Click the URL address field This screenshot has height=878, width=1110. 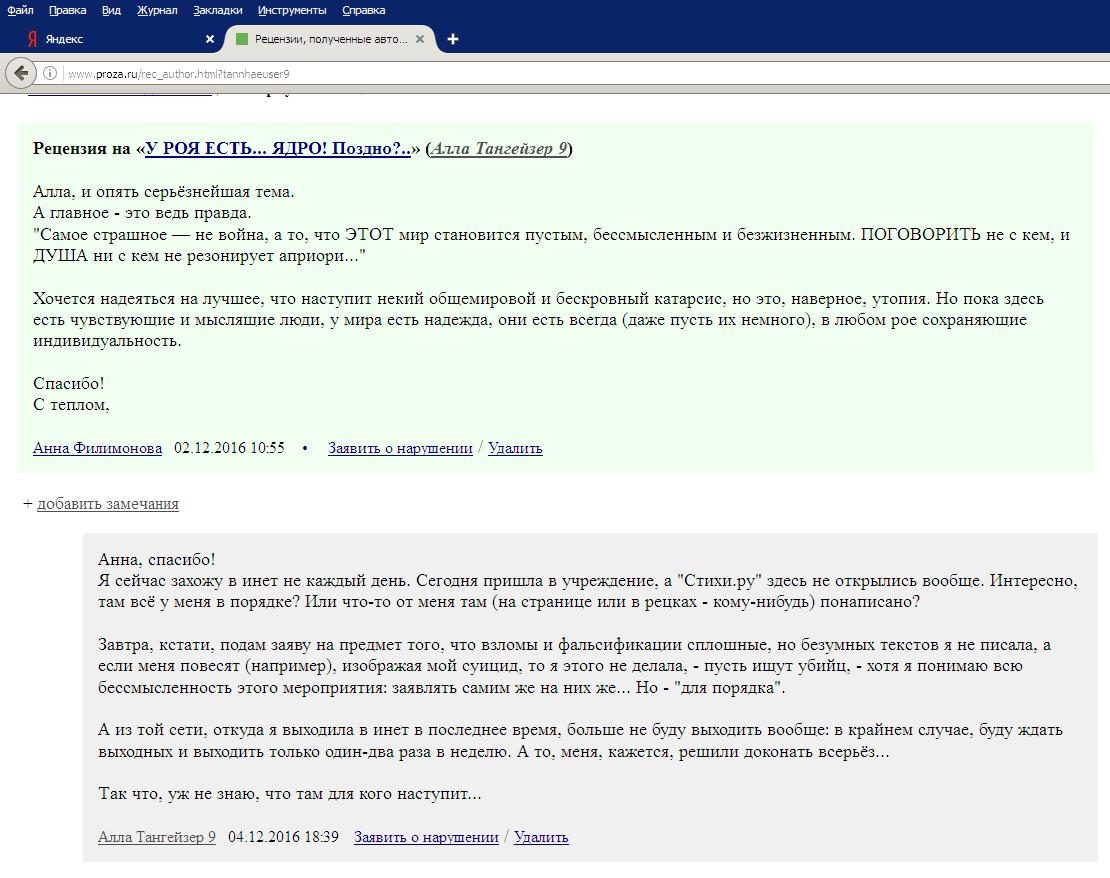click(500, 73)
